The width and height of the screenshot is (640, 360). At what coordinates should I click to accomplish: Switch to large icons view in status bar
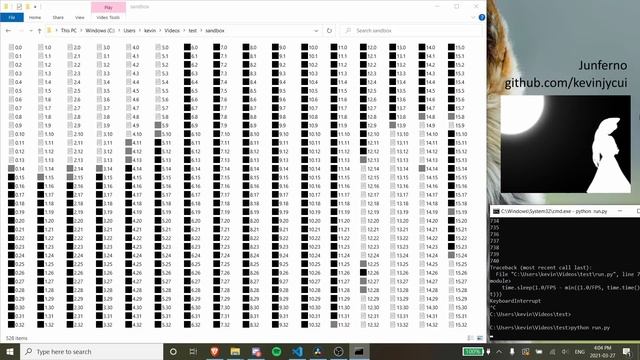click(x=480, y=338)
